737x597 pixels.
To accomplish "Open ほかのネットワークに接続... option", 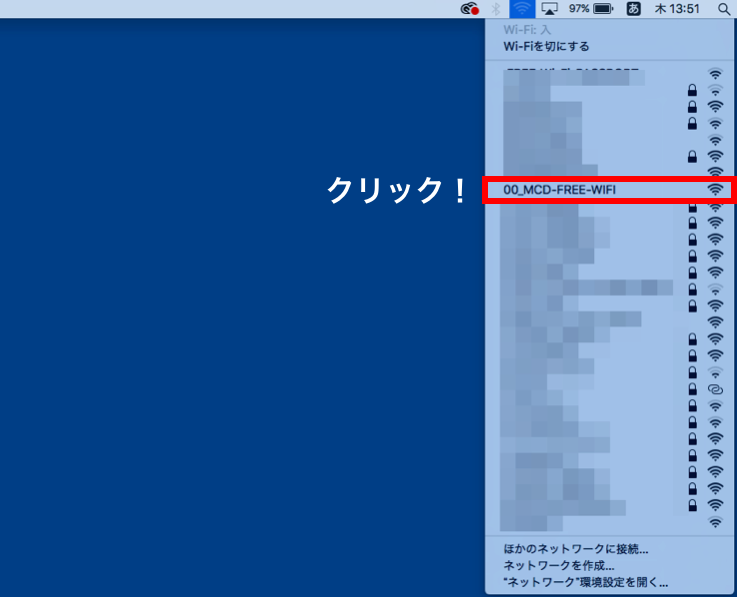I will [576, 549].
